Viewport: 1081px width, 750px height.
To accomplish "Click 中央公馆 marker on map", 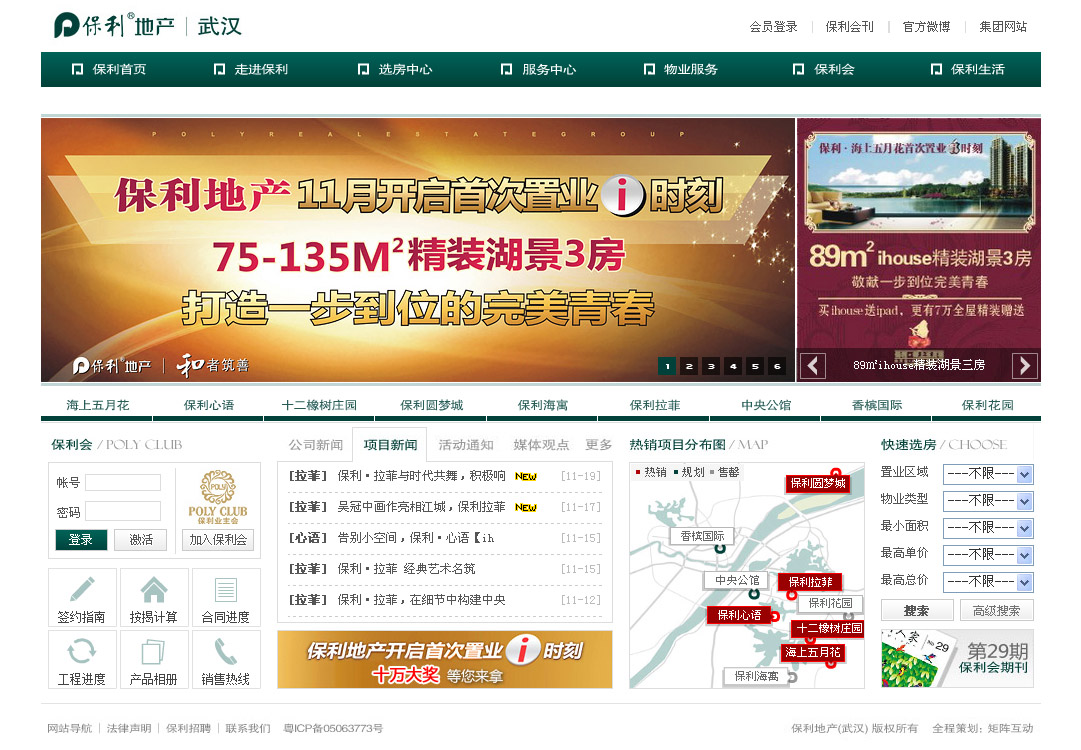I will [737, 580].
